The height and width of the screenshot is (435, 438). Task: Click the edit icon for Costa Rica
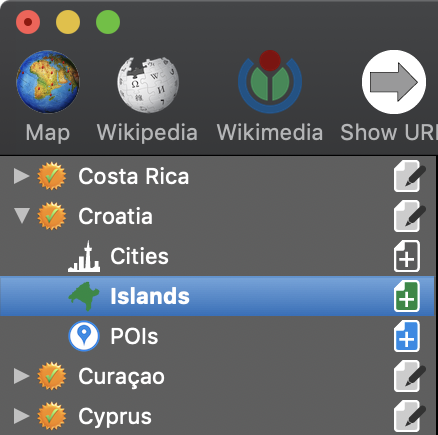pyautogui.click(x=409, y=176)
